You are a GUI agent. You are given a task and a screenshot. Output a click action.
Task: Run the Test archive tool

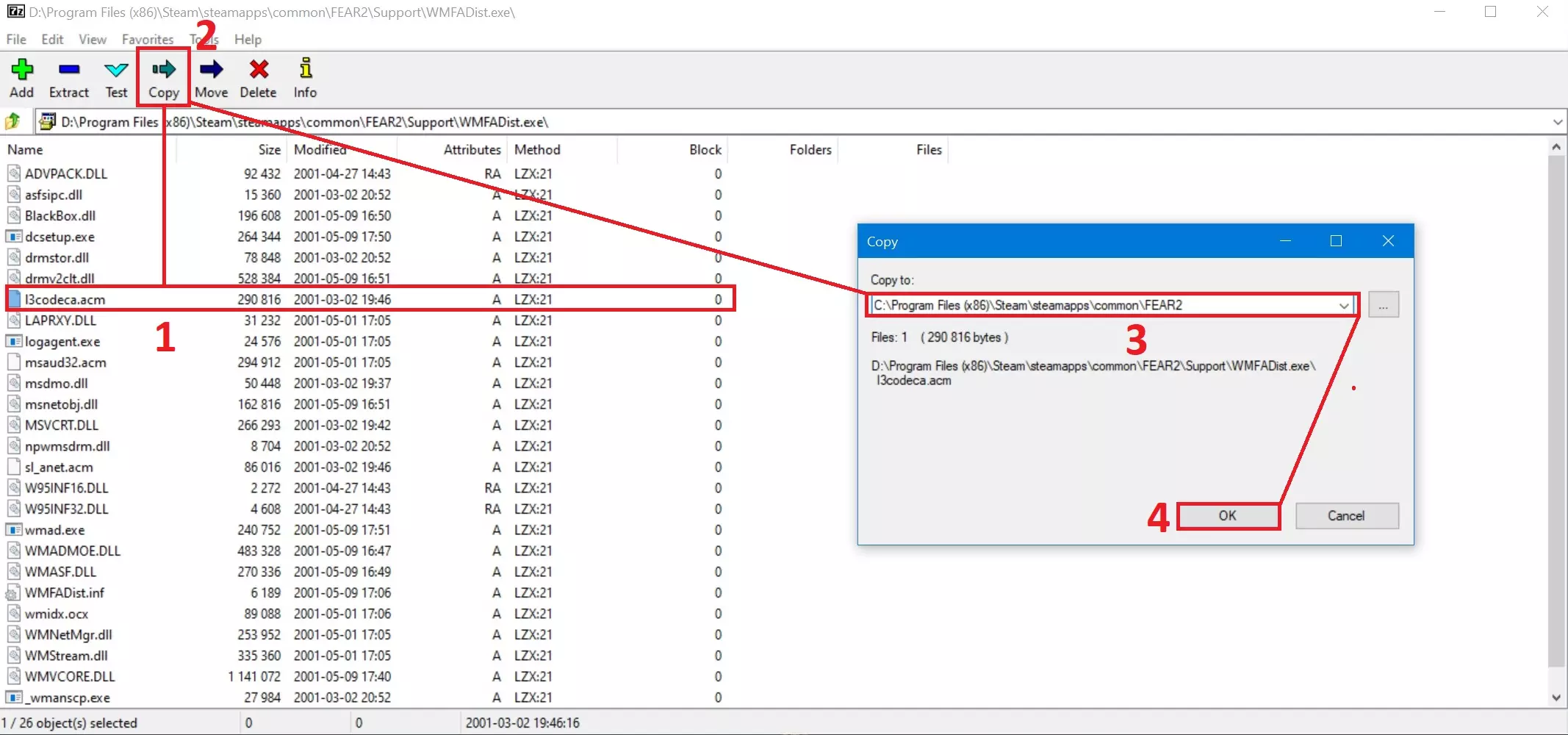point(116,77)
